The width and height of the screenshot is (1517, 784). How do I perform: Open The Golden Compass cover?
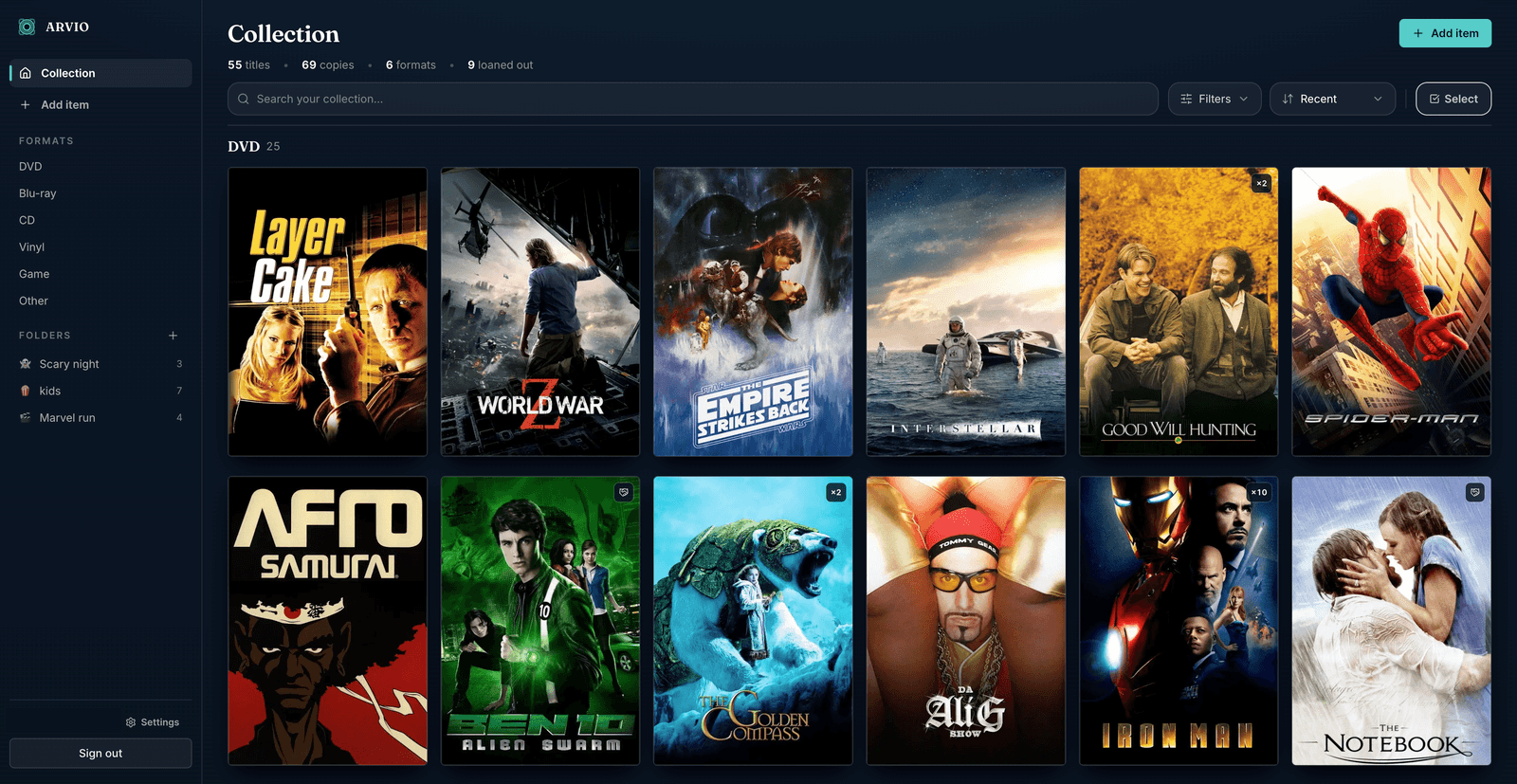[x=753, y=621]
